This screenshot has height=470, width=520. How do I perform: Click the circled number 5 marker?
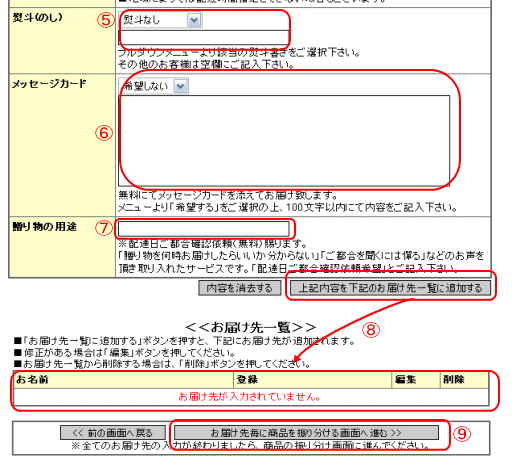coord(106,20)
